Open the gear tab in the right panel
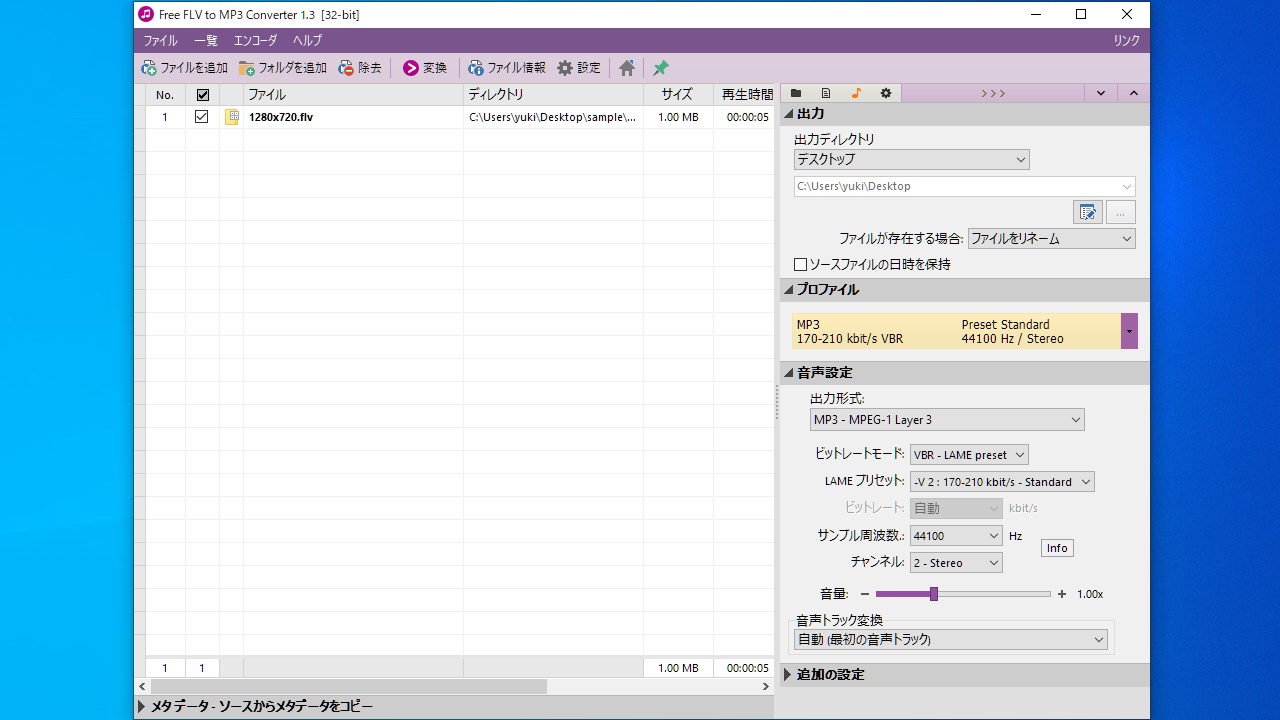This screenshot has width=1280, height=720. pos(886,93)
